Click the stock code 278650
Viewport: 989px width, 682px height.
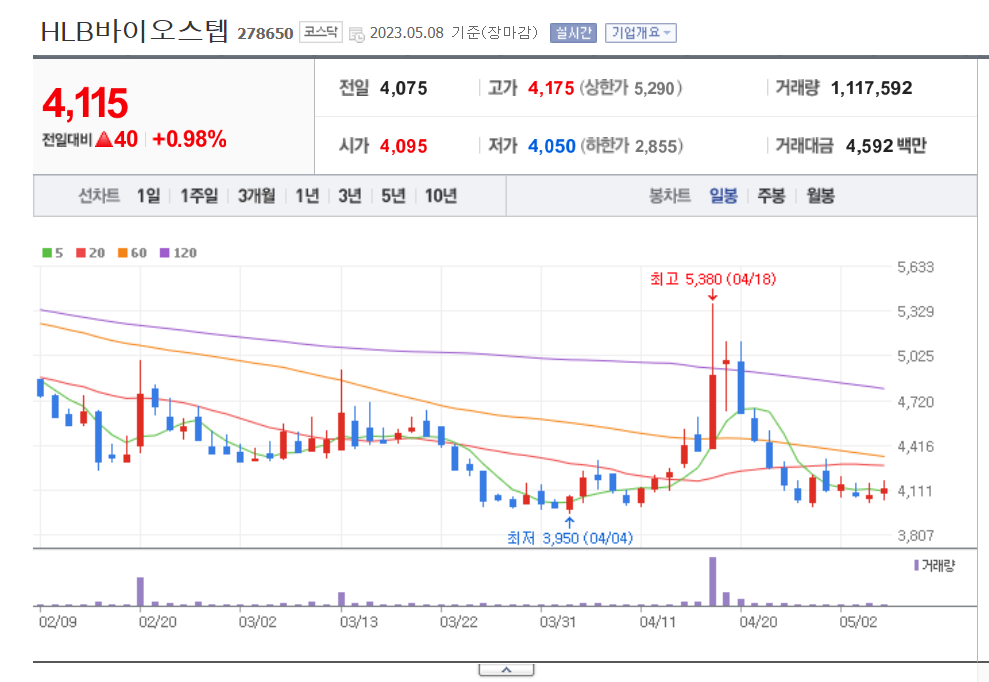tap(265, 33)
